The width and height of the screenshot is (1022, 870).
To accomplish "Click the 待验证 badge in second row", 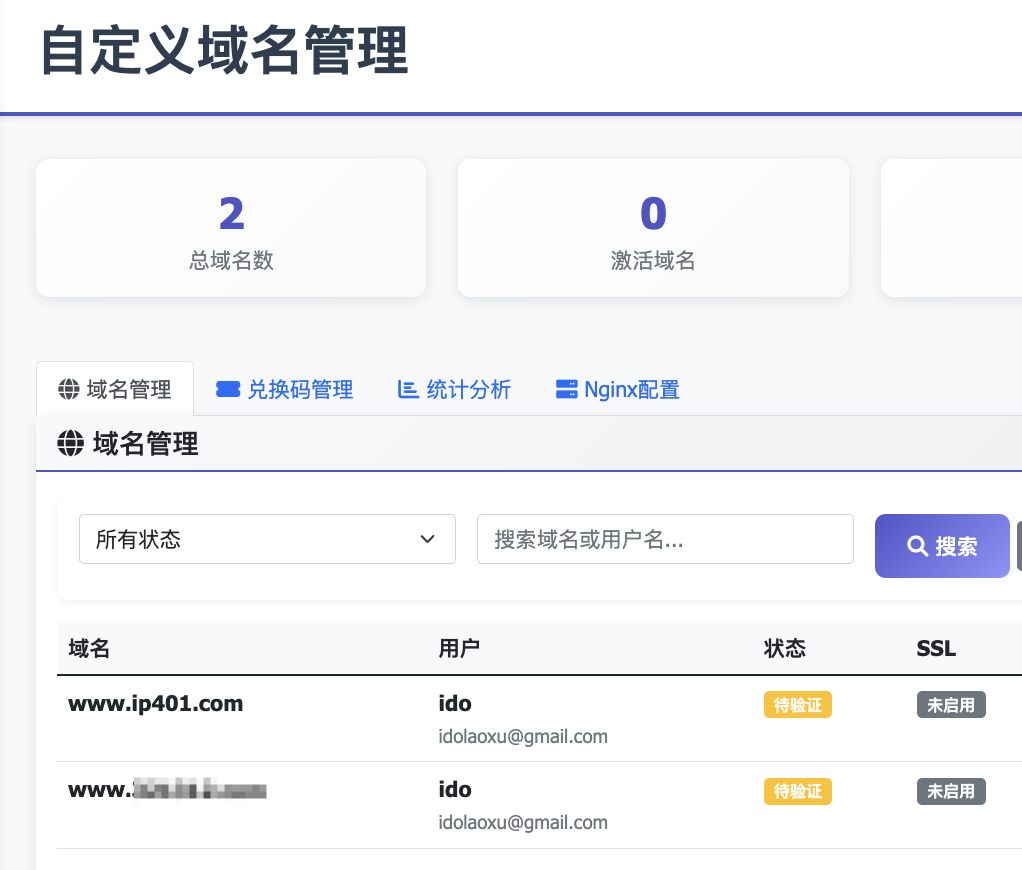I will click(x=798, y=792).
